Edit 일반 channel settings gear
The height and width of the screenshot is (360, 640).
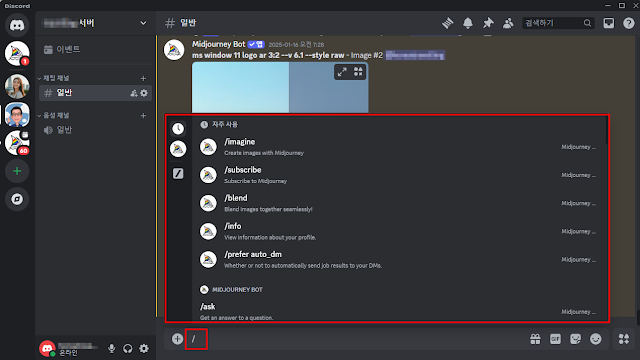144,93
